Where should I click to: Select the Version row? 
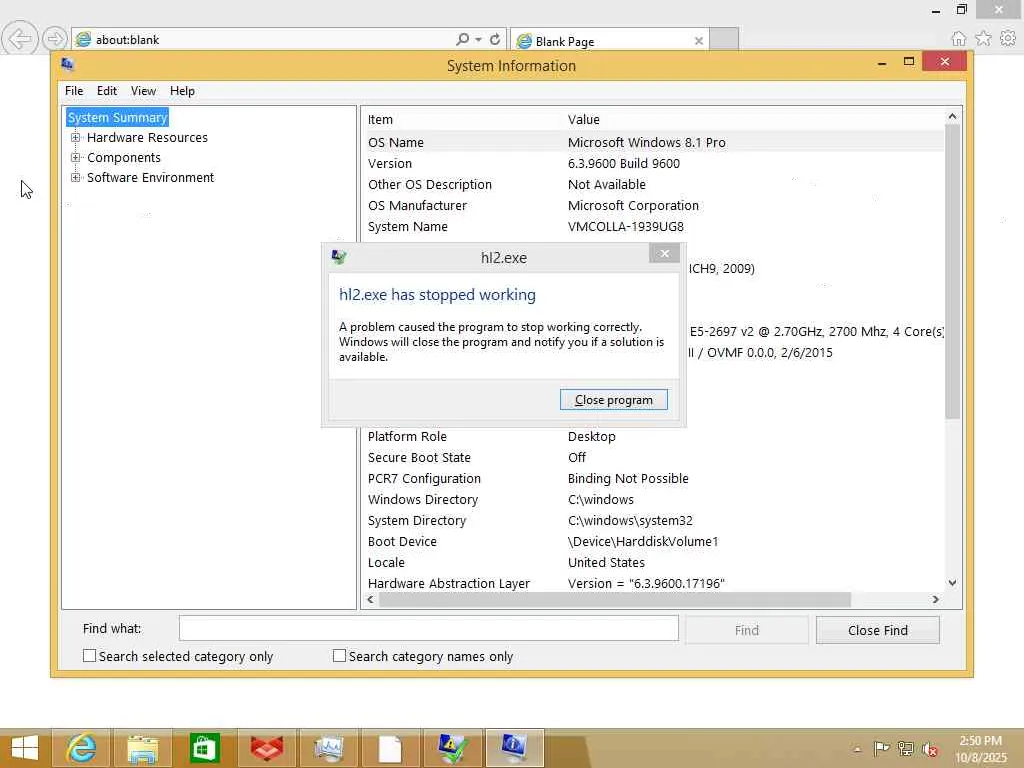tap(653, 163)
